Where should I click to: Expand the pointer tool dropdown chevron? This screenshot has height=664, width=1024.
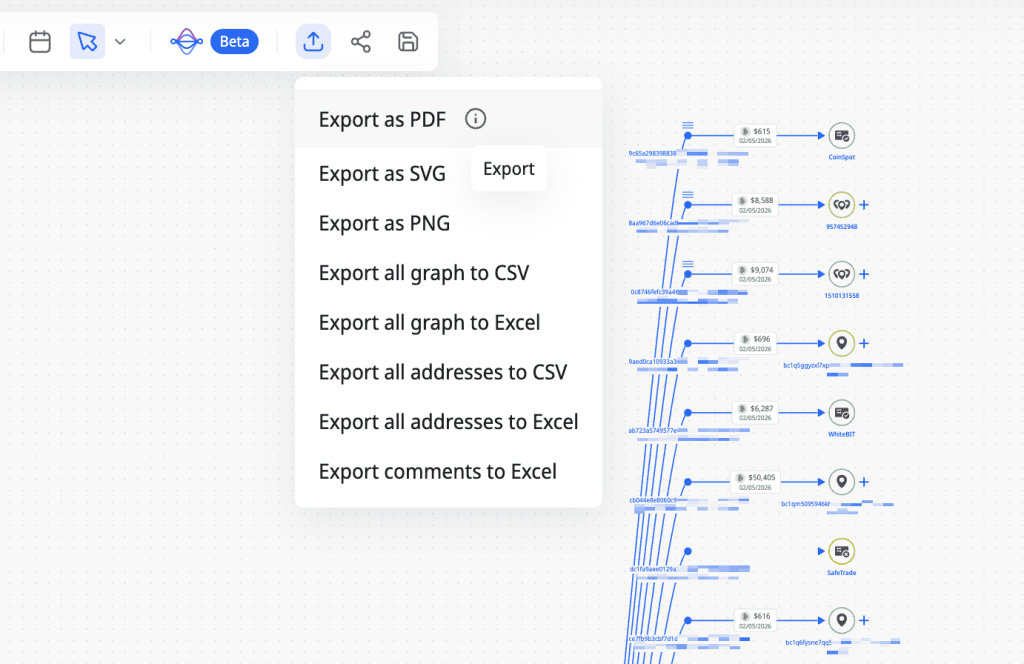coord(120,42)
